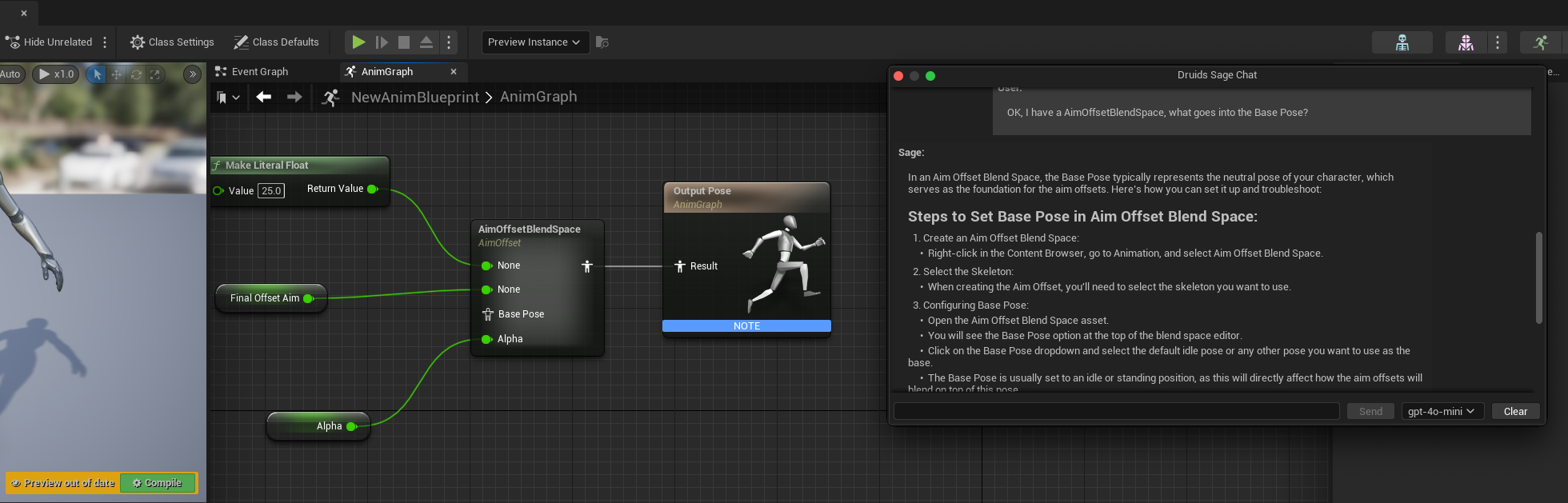Click the find-in-content-browser icon beside Preview Instance

602,42
